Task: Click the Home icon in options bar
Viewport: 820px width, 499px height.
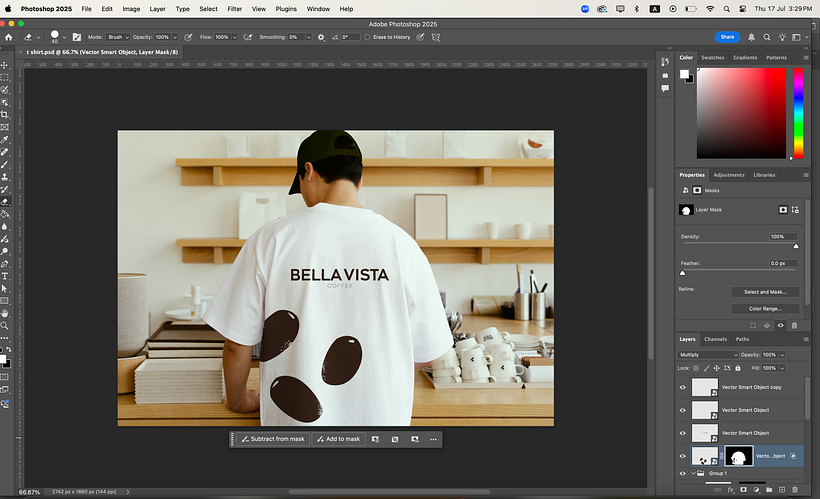Action: [x=8, y=37]
